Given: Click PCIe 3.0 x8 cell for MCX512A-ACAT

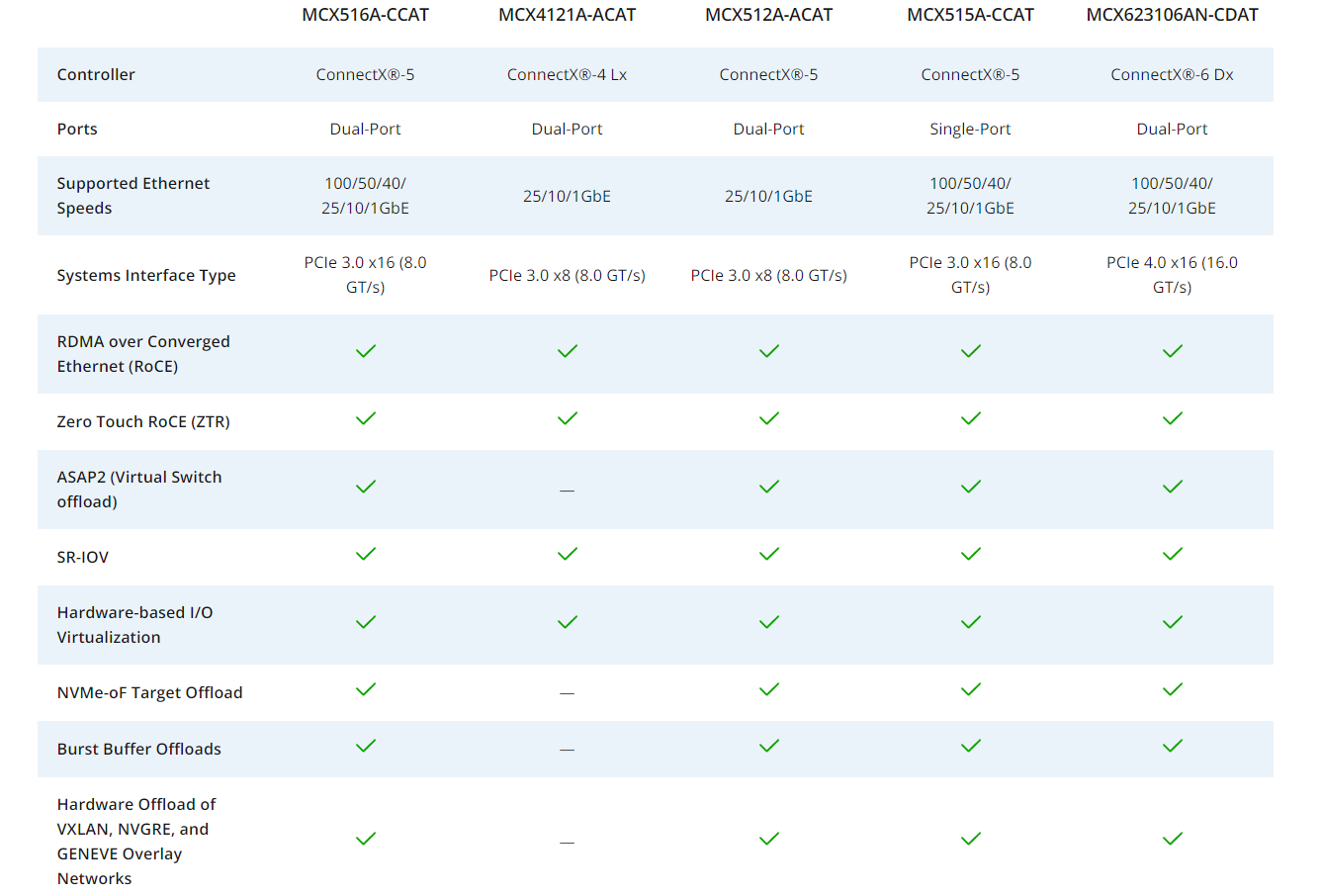Looking at the screenshot, I should pyautogui.click(x=768, y=275).
